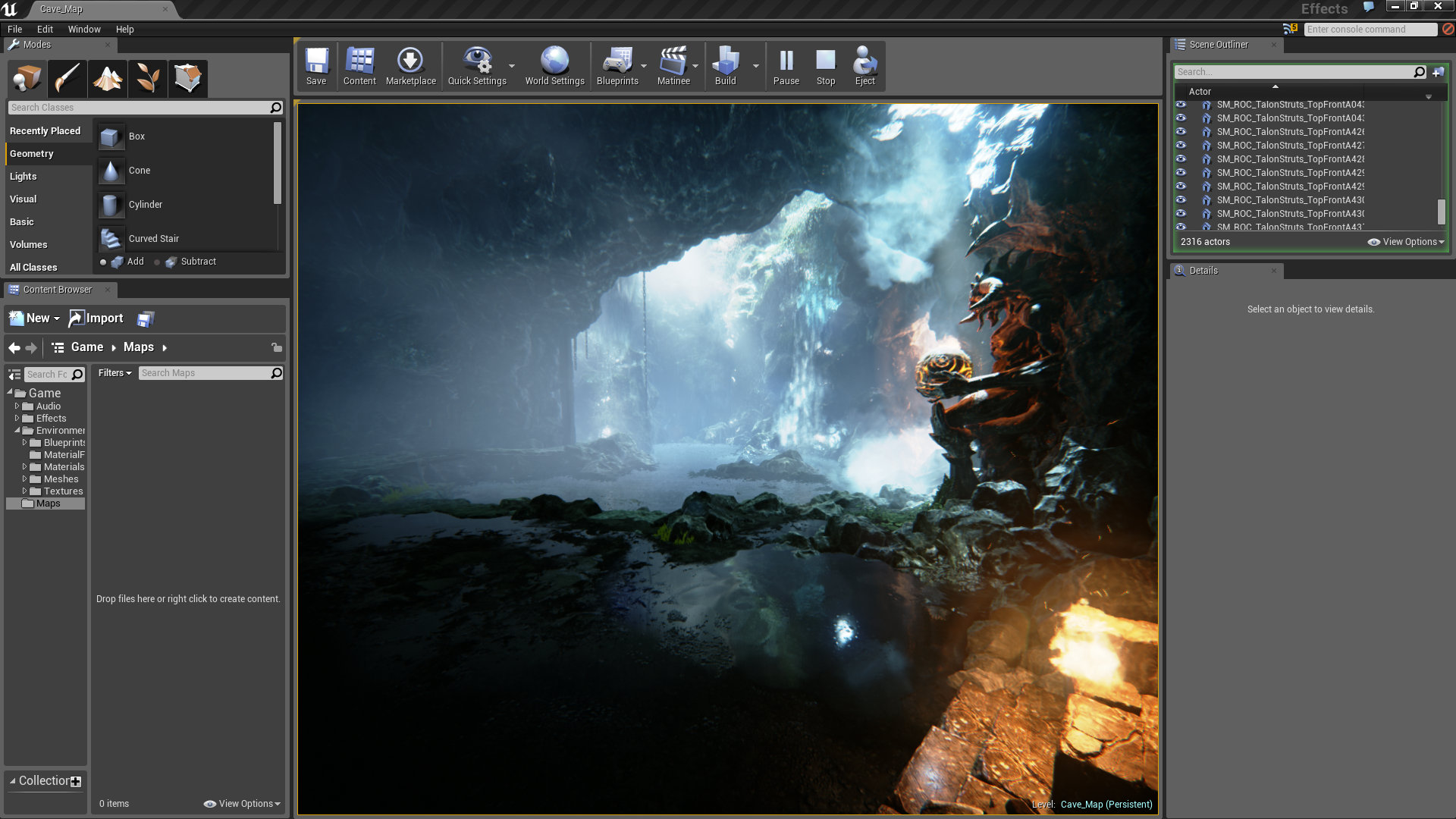
Task: Click the Content Browser save-all floppy icon
Action: pos(146,319)
